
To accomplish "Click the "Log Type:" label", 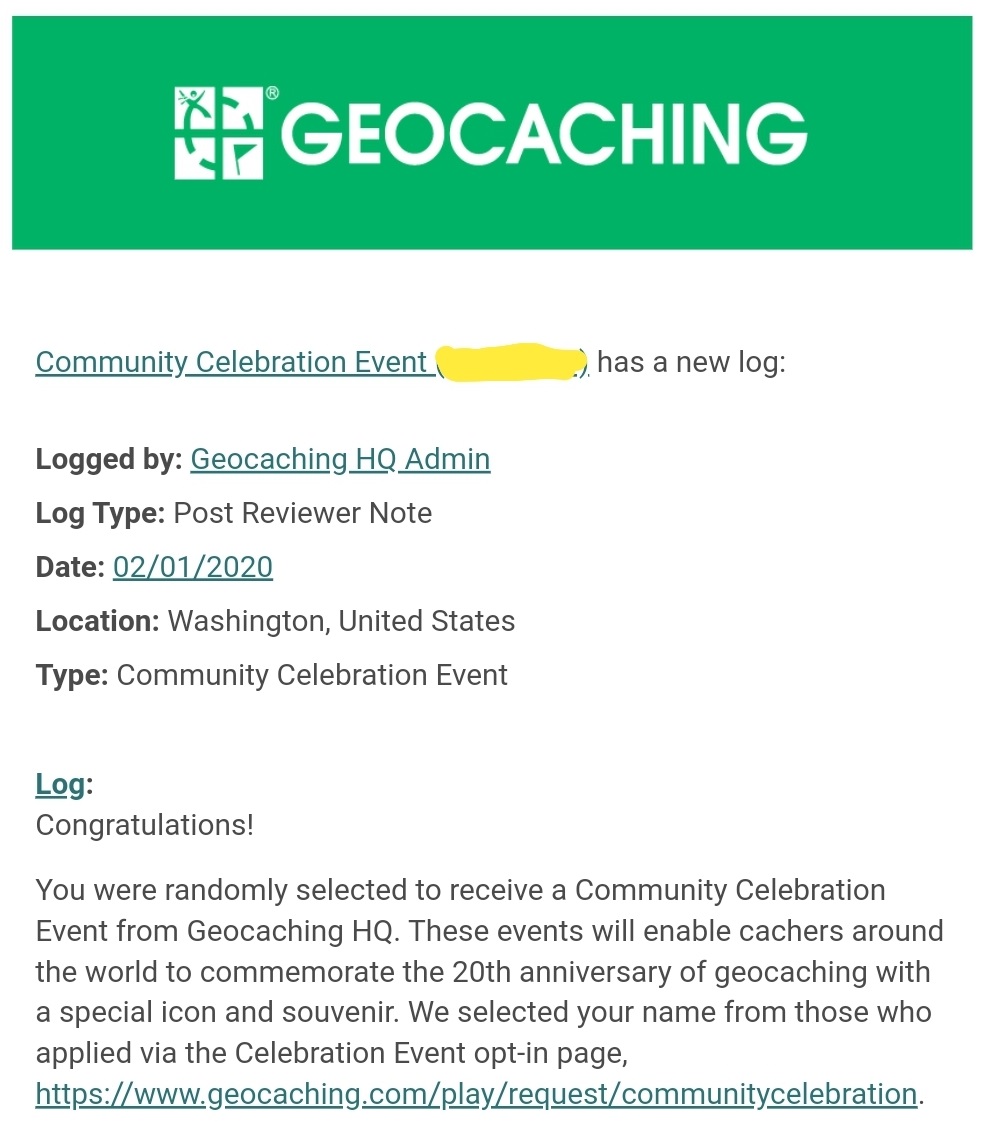I will click(100, 513).
